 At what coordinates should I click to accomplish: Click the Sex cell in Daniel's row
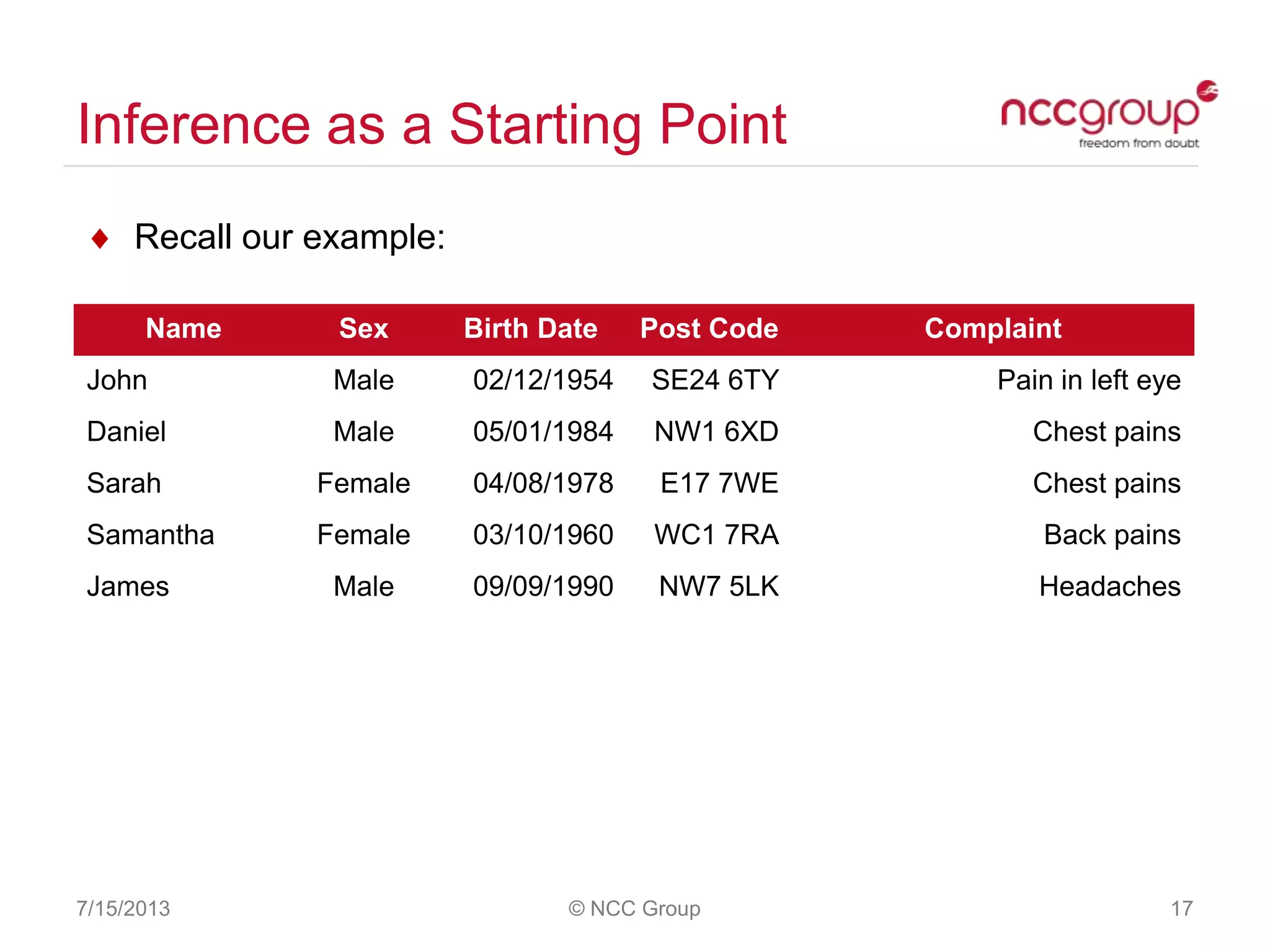click(363, 431)
